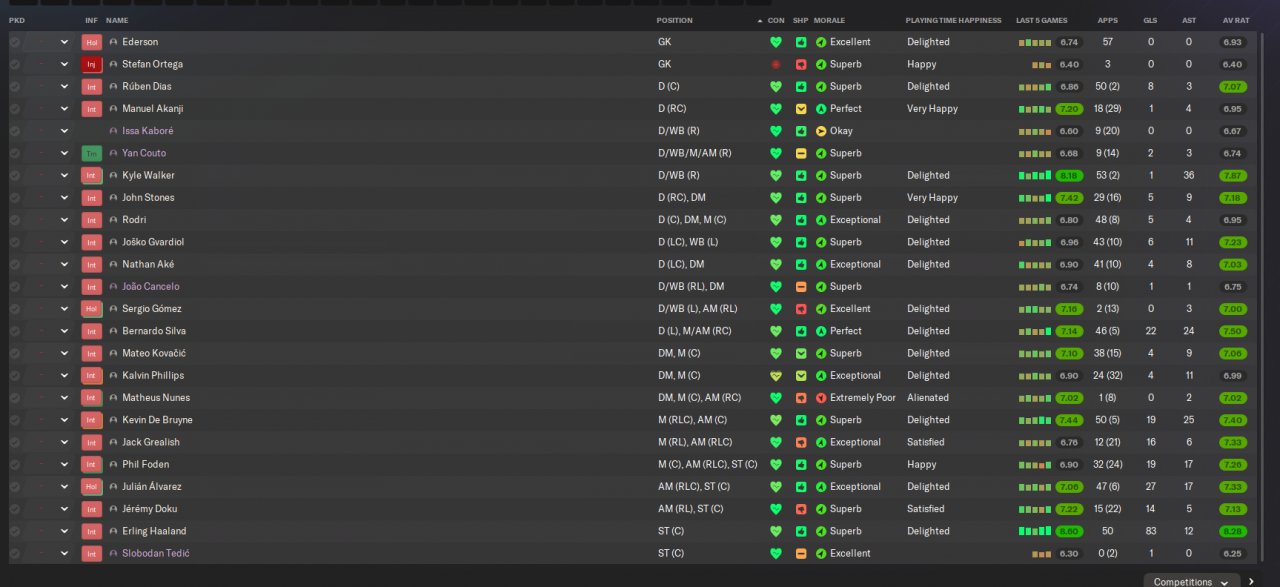This screenshot has width=1280, height=587.
Task: Toggle picked checkmark for Slobodan Tedić
Action: pos(14,554)
